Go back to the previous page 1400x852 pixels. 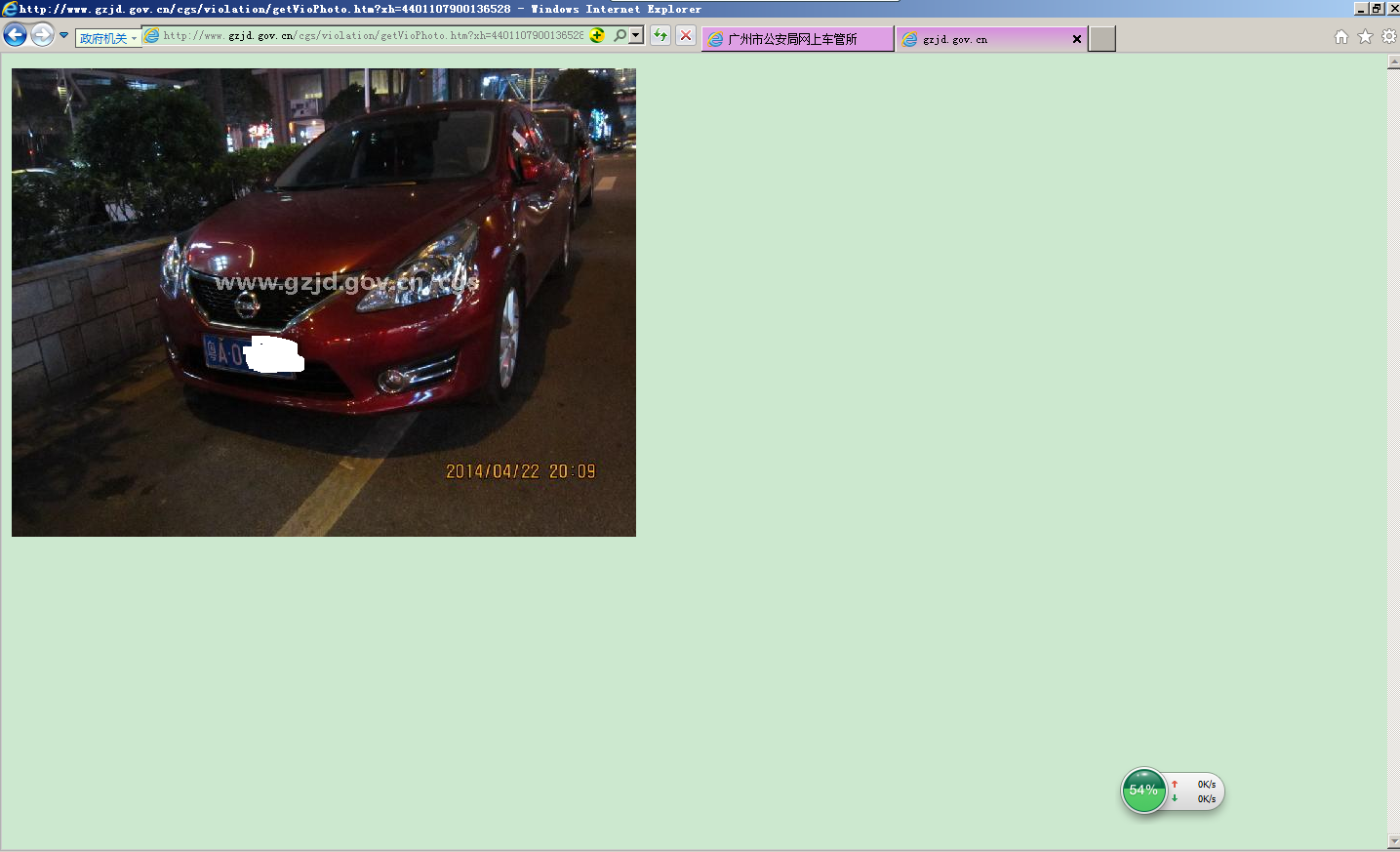tap(15, 36)
